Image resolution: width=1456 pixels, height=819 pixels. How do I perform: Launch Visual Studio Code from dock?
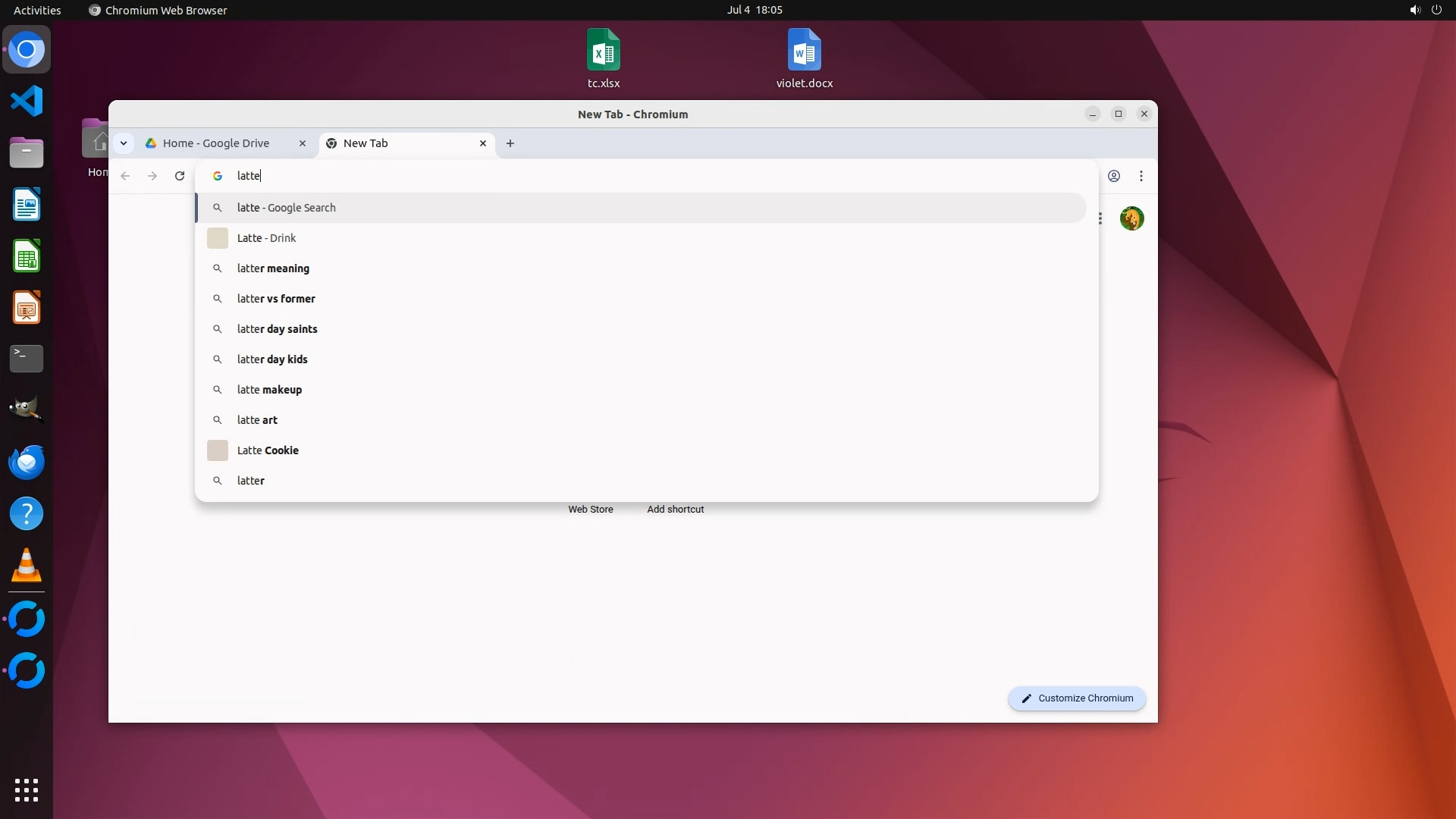tap(27, 102)
